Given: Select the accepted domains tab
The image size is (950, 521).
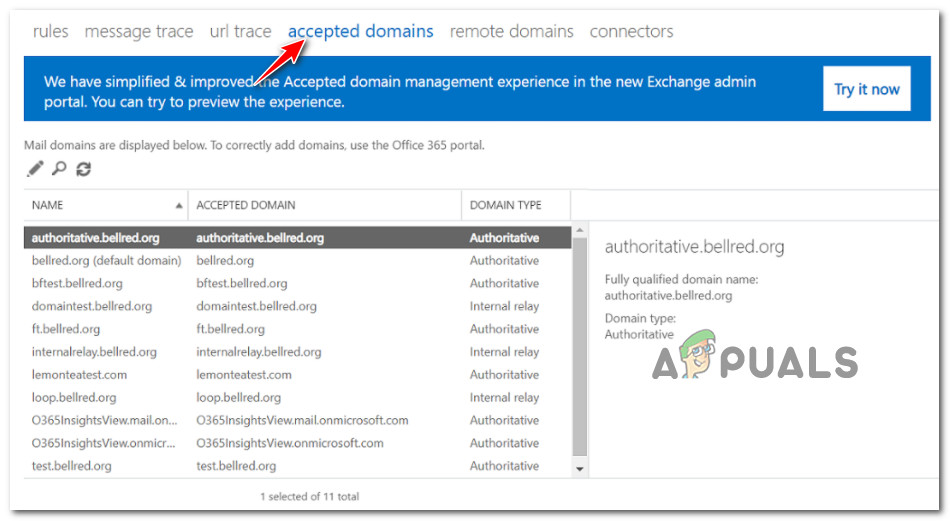Looking at the screenshot, I should tap(360, 32).
